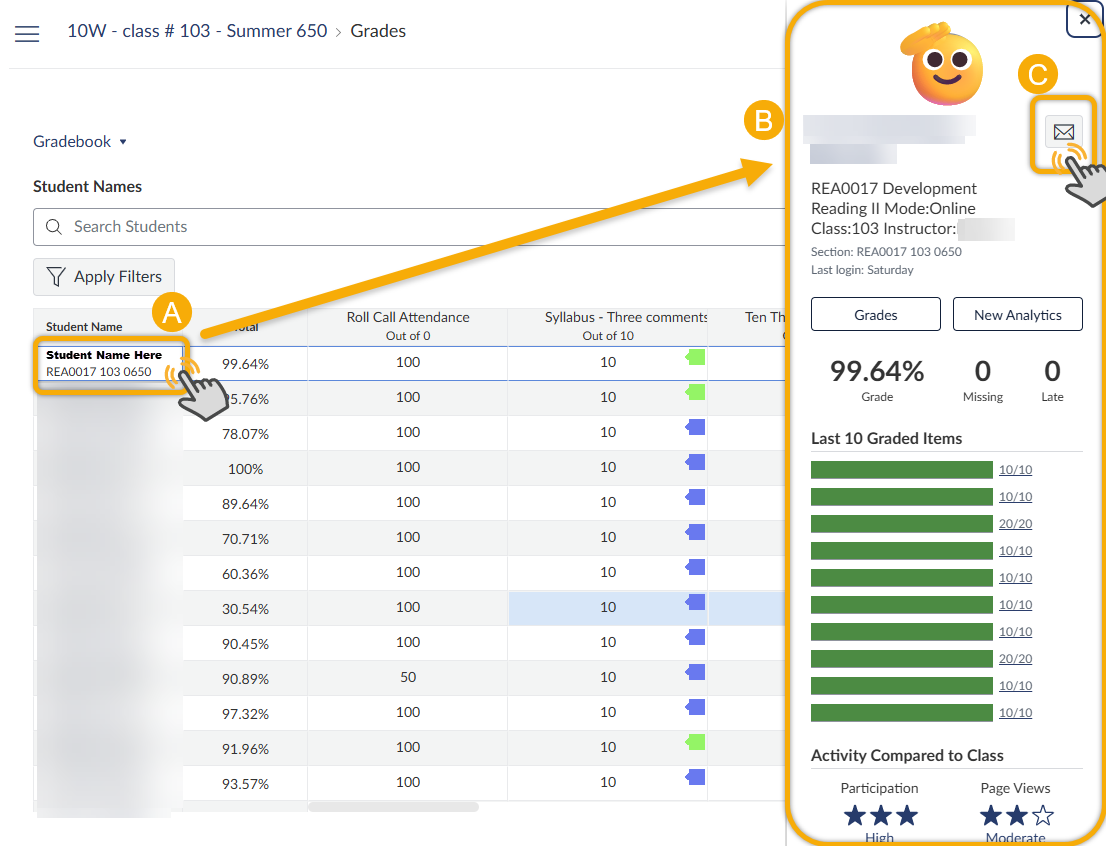The height and width of the screenshot is (846, 1106).
Task: Click Activity Compared to Class heading
Action: click(x=907, y=755)
